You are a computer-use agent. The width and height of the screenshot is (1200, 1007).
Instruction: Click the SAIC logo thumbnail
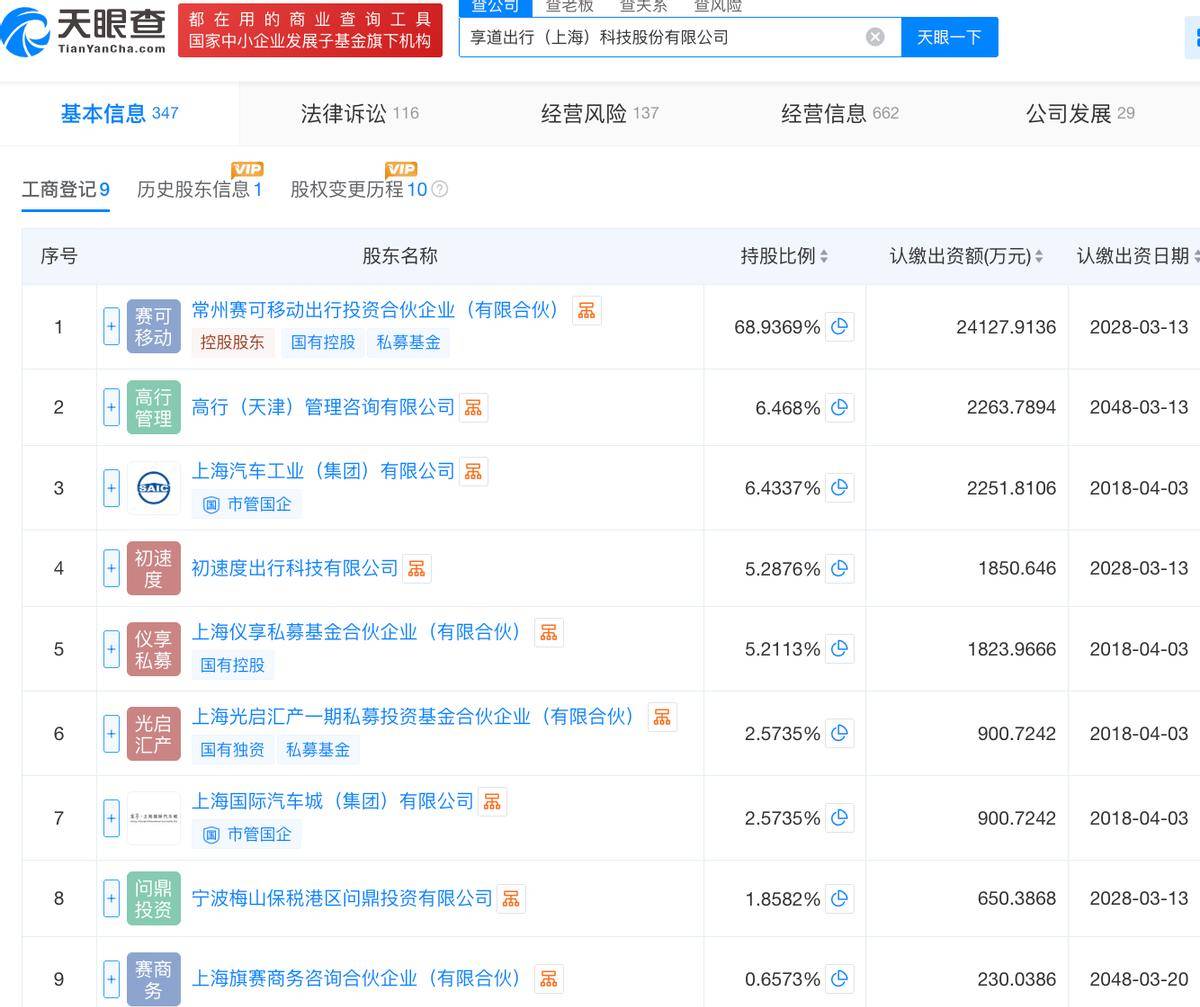pyautogui.click(x=153, y=488)
